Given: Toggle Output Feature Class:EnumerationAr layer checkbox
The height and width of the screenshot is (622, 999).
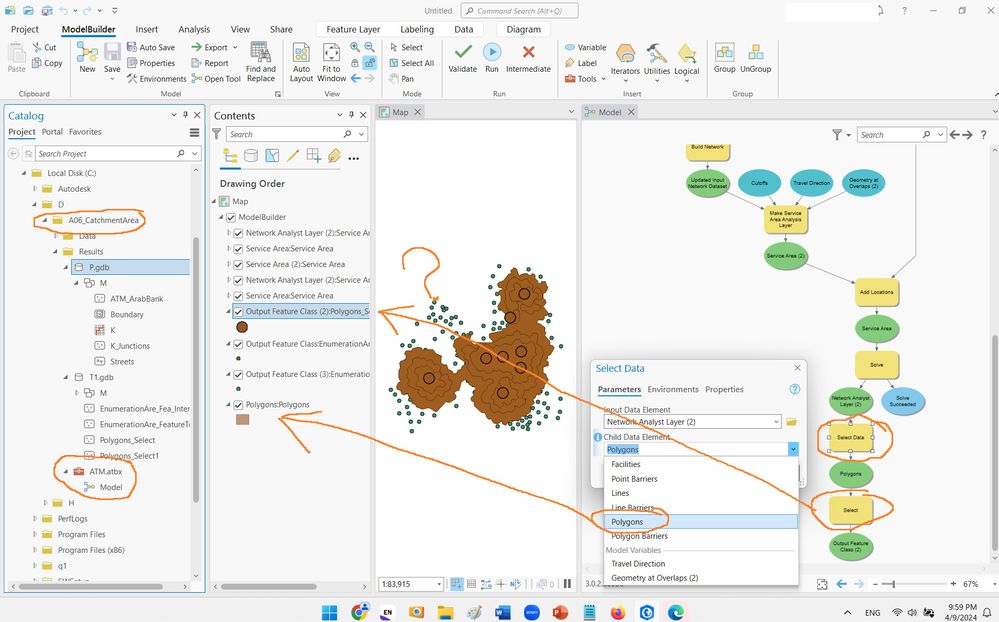Looking at the screenshot, I should point(238,344).
